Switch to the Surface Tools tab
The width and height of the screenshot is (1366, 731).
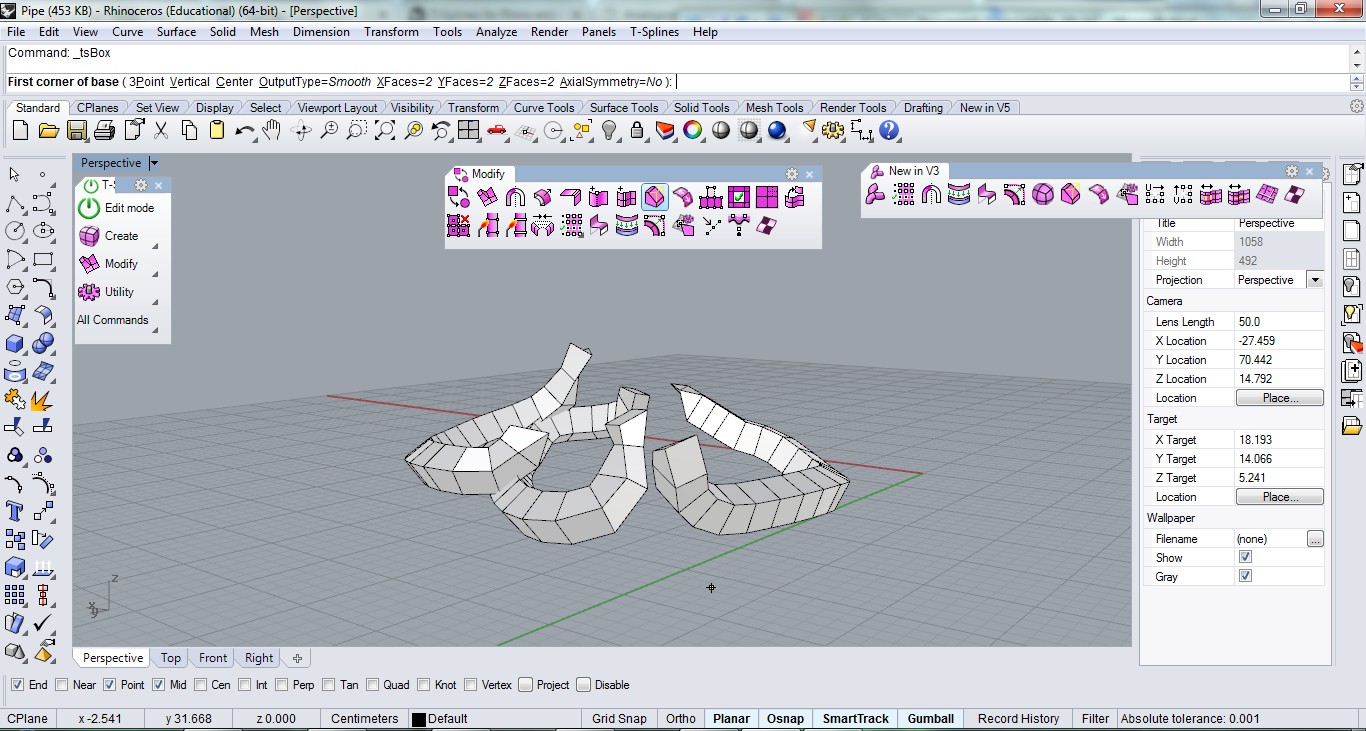point(623,108)
